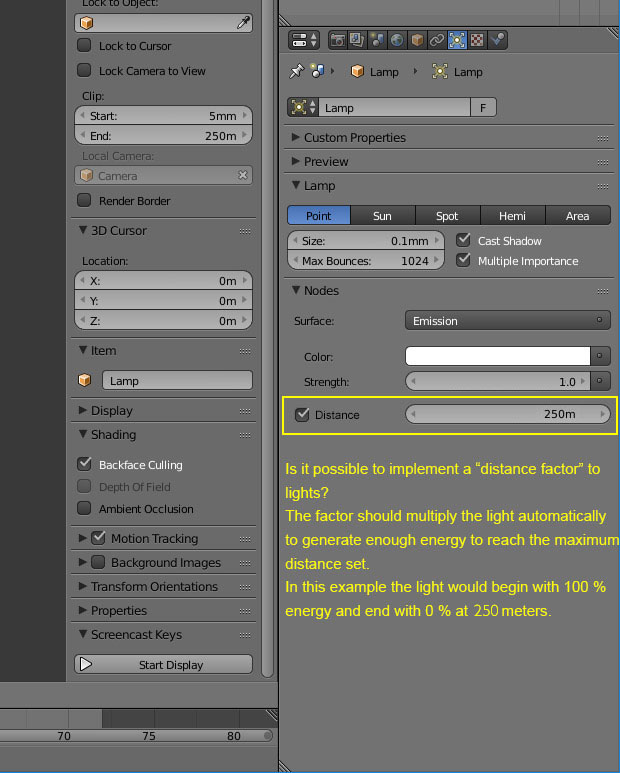This screenshot has width=620, height=773.
Task: Click the Lamp data breadcrumb icon
Action: [440, 71]
